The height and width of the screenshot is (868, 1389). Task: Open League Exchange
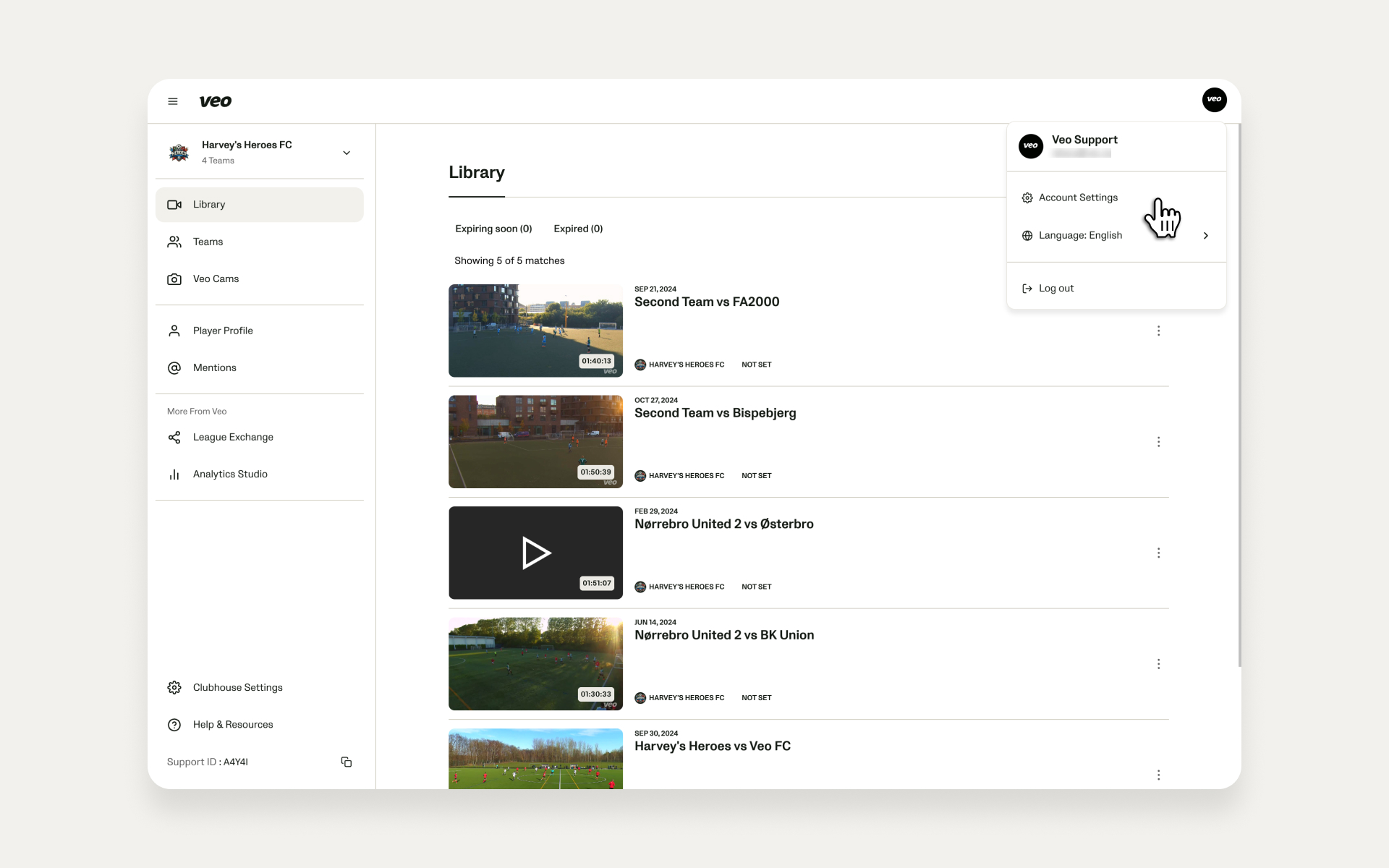coord(259,438)
